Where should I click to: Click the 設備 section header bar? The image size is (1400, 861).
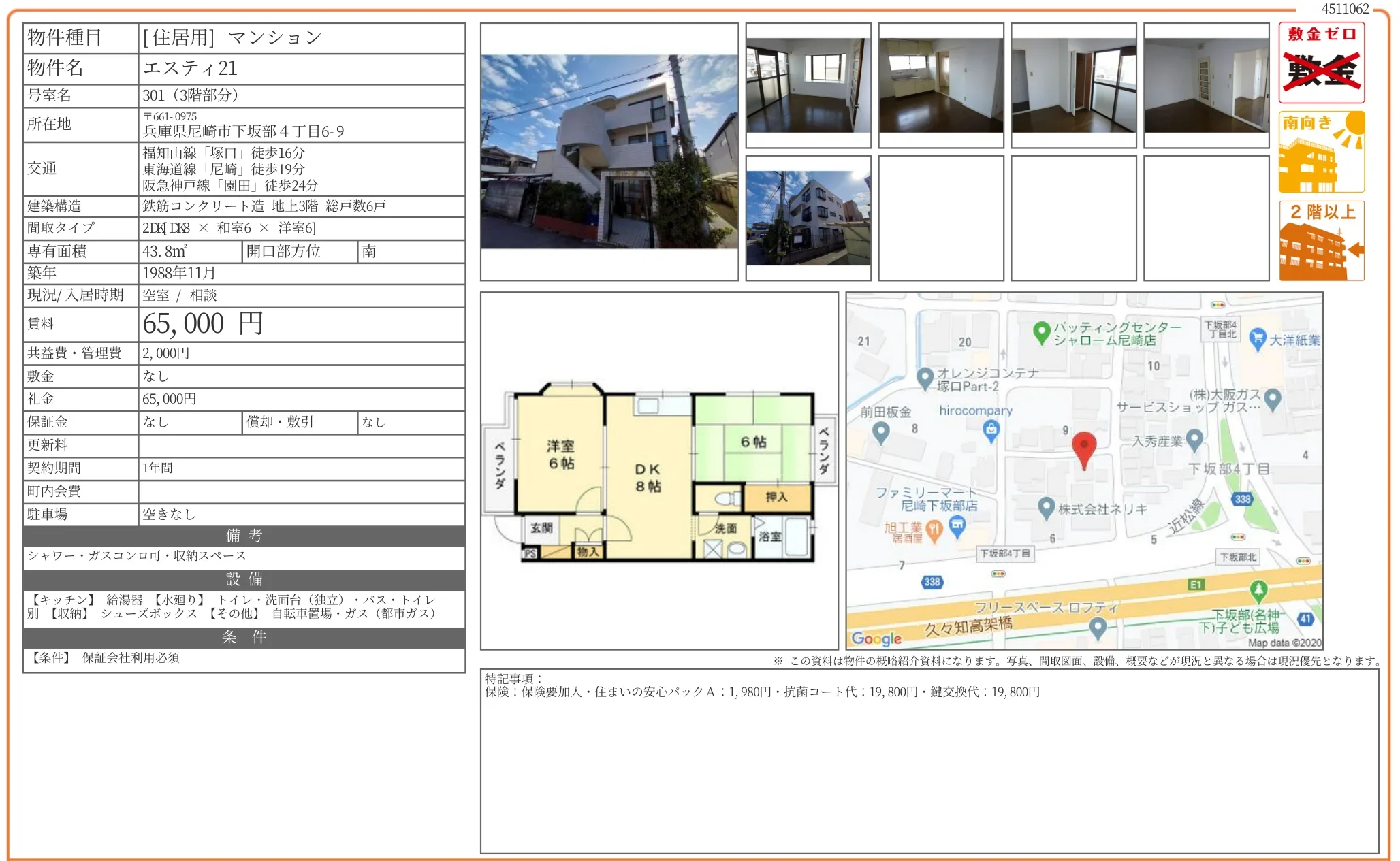[244, 579]
